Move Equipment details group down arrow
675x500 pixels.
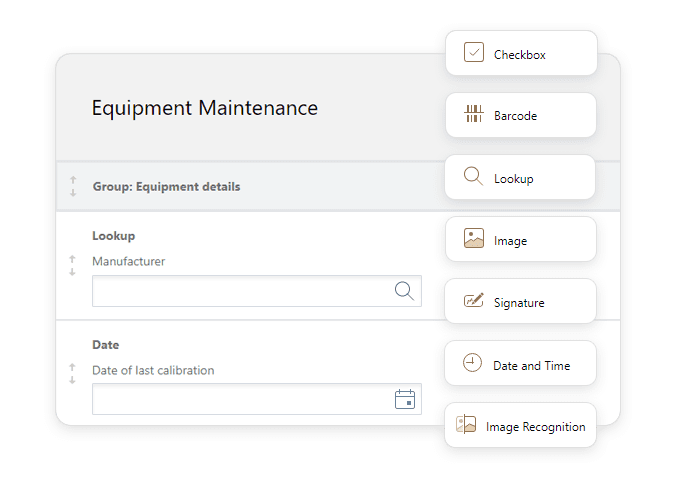coord(73,193)
